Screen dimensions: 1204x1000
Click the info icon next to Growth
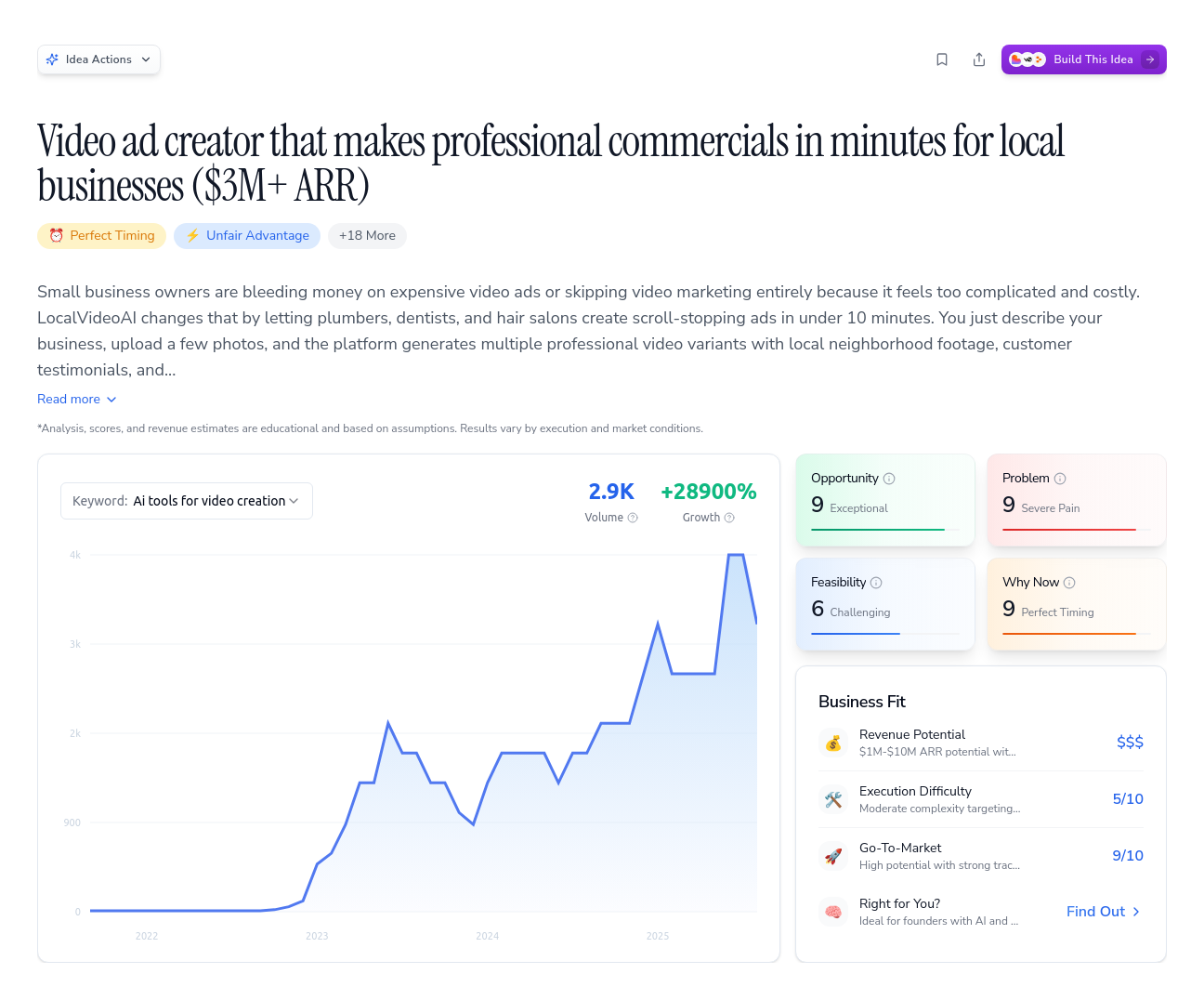[x=731, y=518]
